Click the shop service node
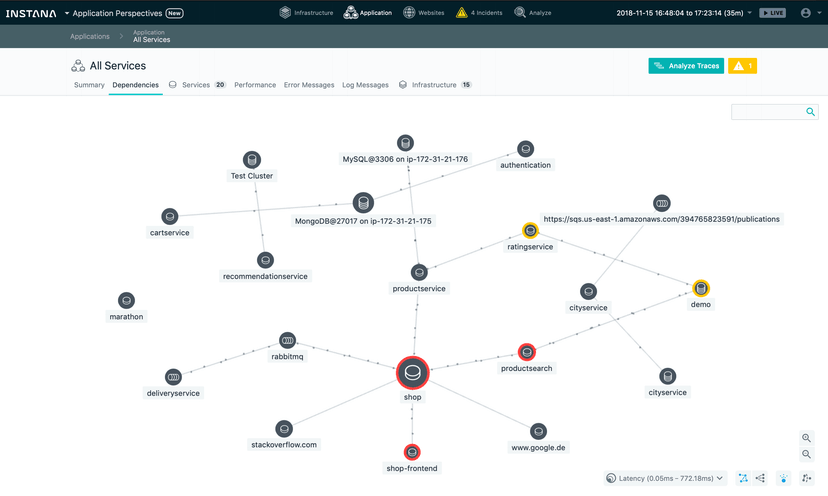 [412, 372]
